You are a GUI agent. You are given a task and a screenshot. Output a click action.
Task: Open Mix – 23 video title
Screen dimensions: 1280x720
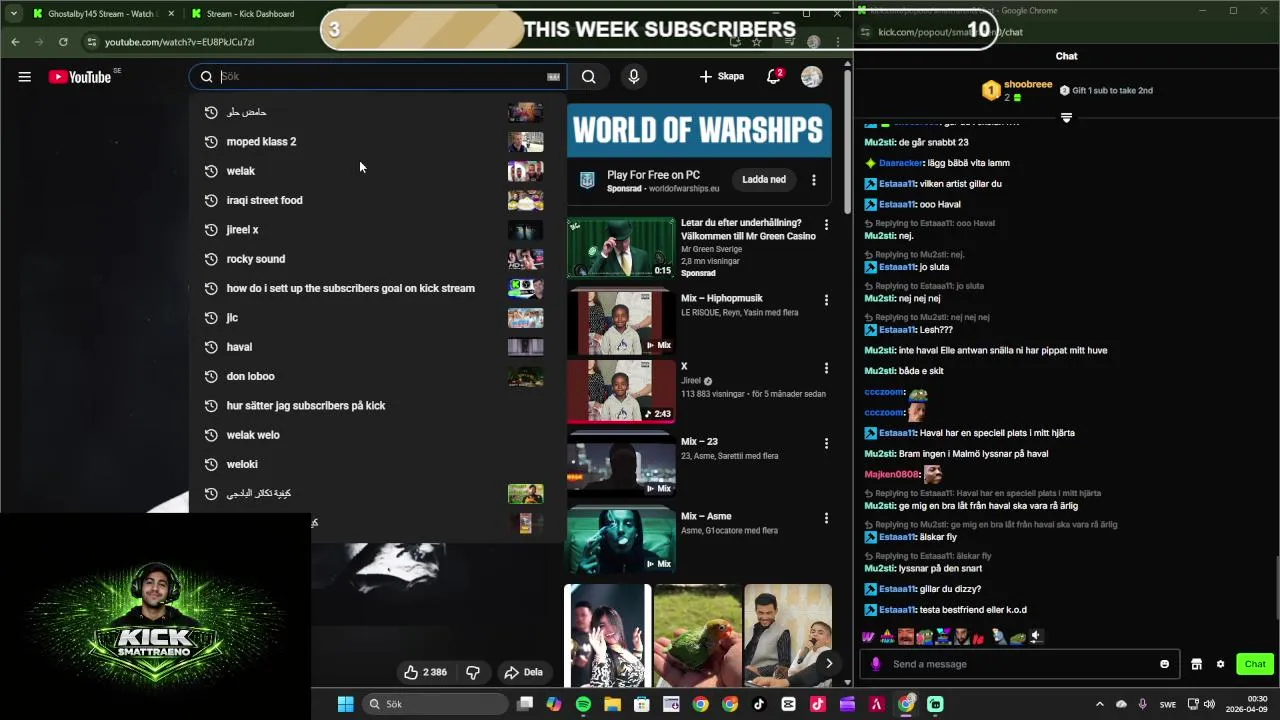(x=699, y=442)
